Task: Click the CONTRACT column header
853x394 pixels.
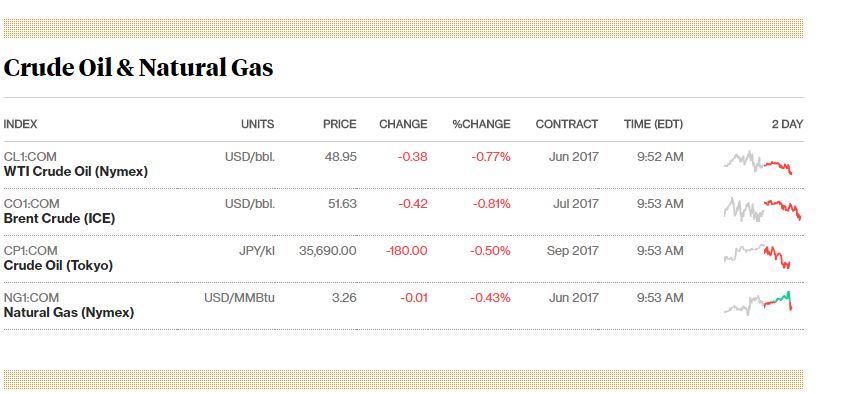Action: click(567, 124)
